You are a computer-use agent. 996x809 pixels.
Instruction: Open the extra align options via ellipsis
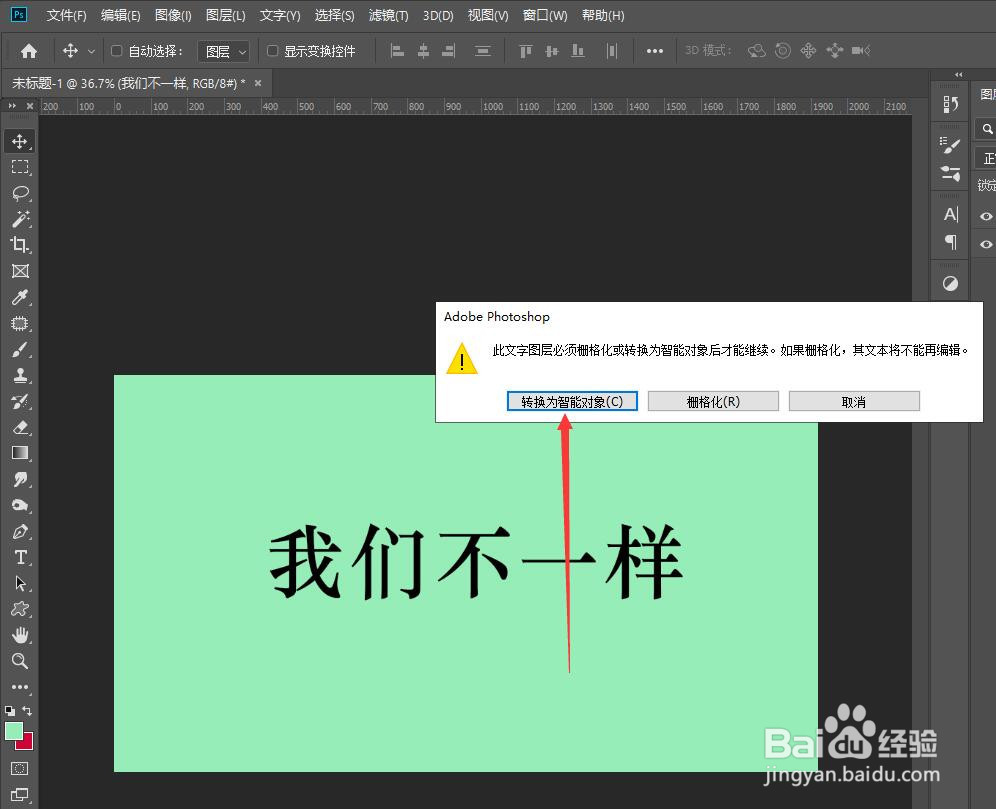(x=655, y=50)
